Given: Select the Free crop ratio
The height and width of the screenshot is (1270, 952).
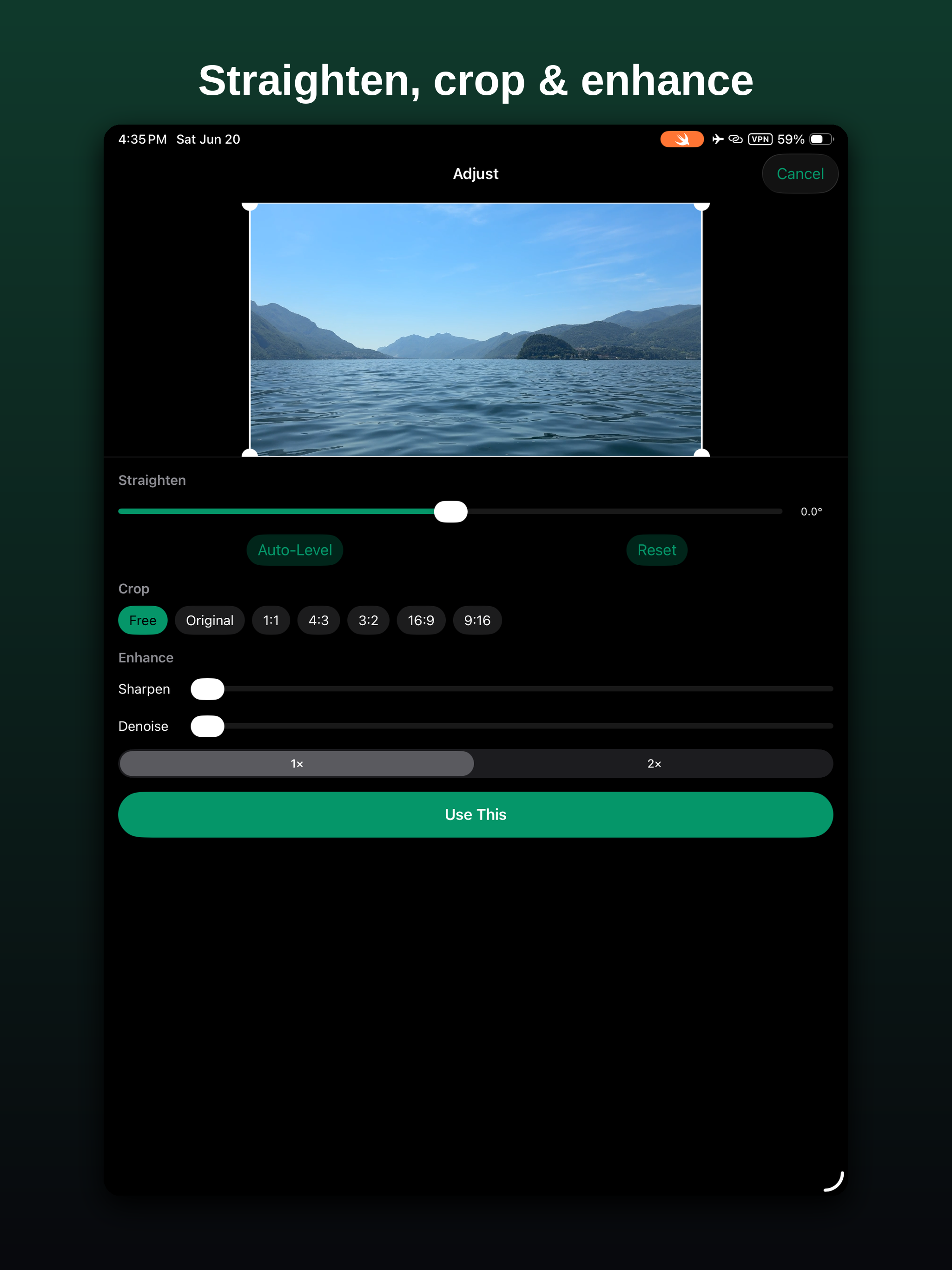Looking at the screenshot, I should (142, 620).
